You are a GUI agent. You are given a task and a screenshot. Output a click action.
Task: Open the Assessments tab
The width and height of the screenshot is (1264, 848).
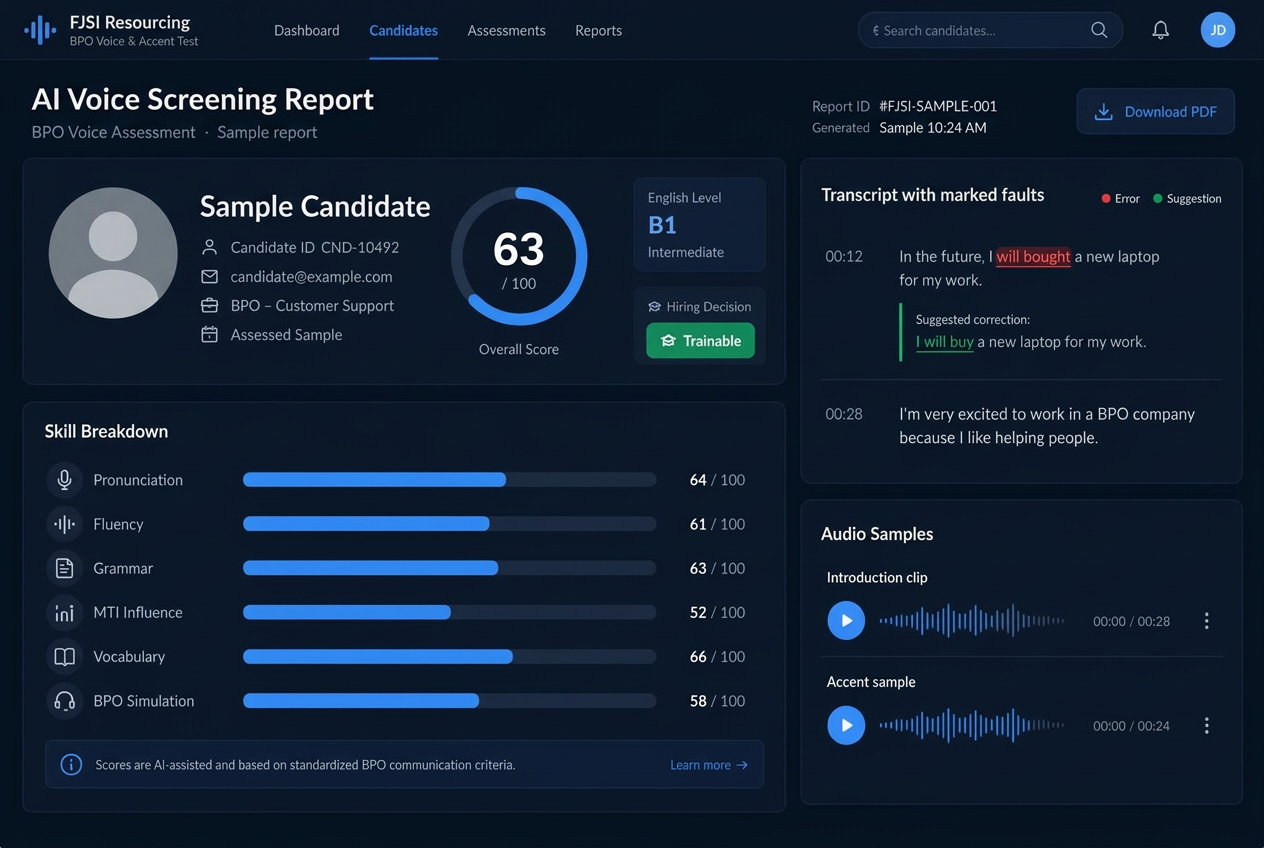pyautogui.click(x=506, y=31)
